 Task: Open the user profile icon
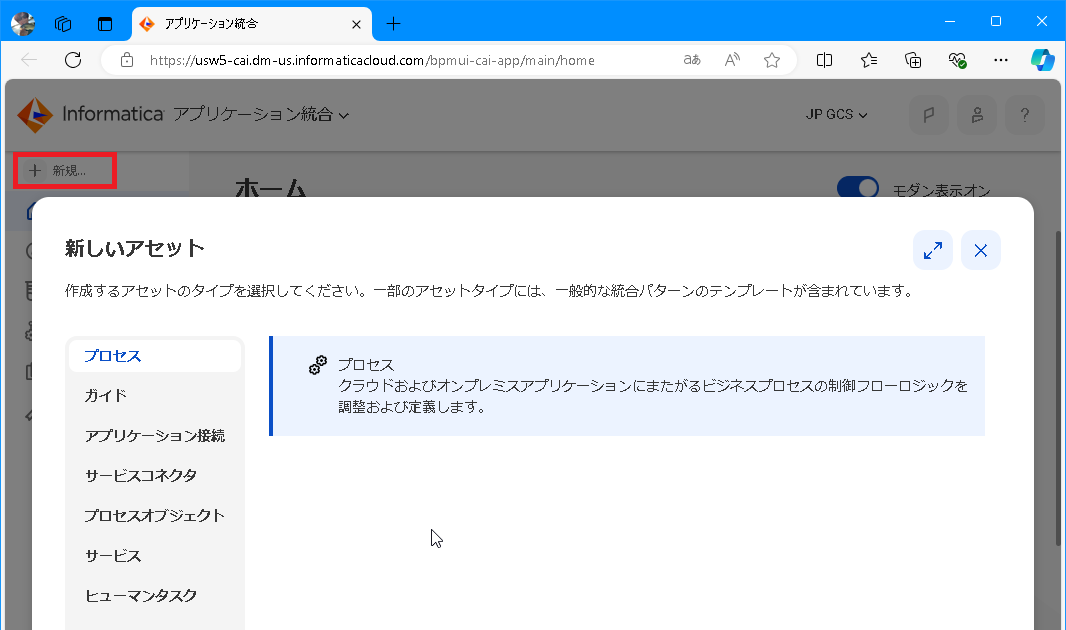977,115
